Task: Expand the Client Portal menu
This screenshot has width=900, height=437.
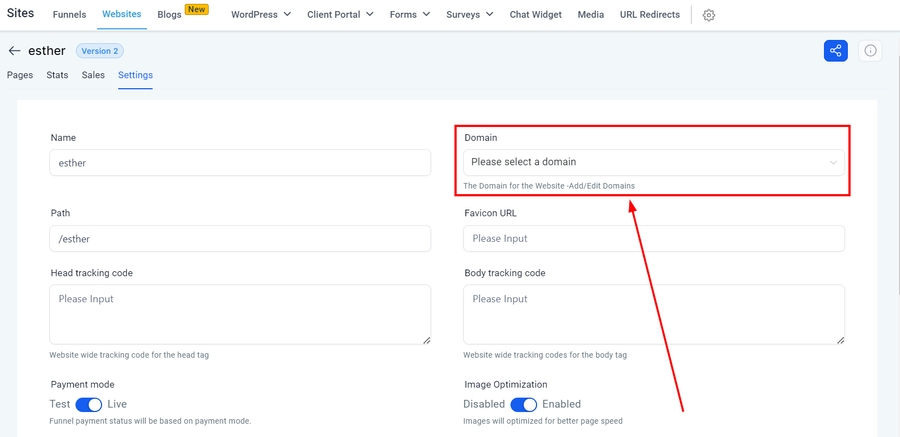Action: click(340, 15)
